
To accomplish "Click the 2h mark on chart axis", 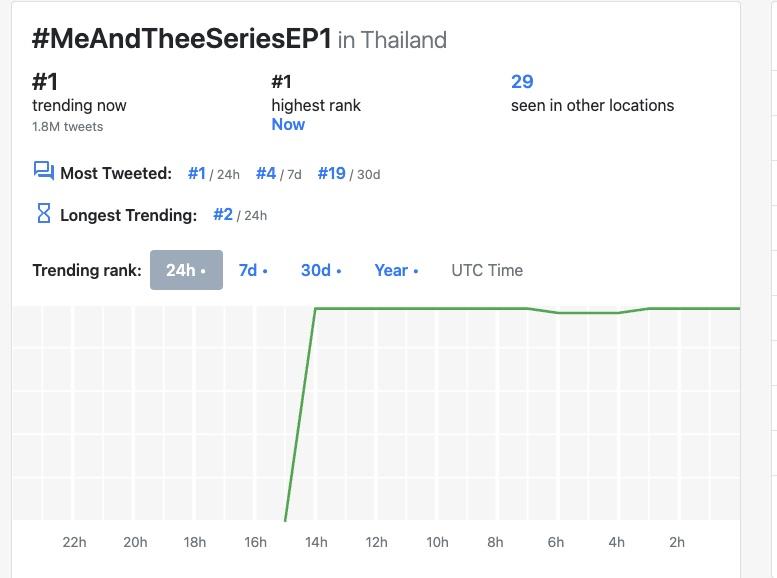I will pos(677,542).
